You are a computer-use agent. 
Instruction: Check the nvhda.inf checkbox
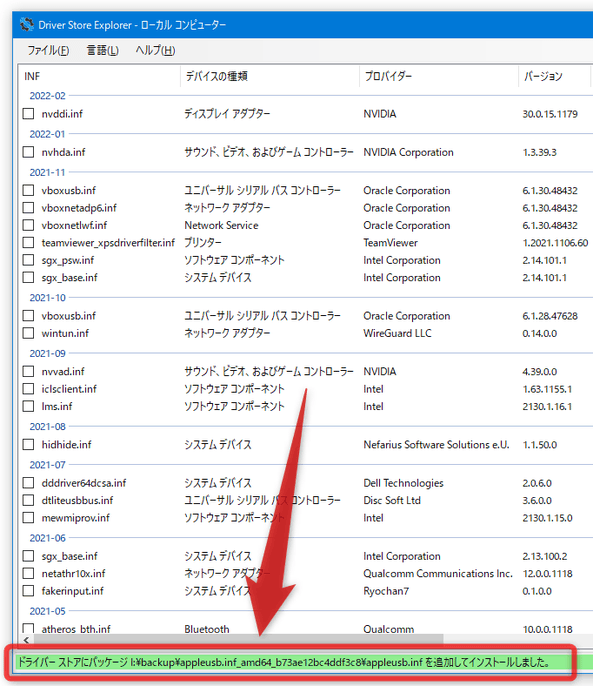click(x=28, y=152)
